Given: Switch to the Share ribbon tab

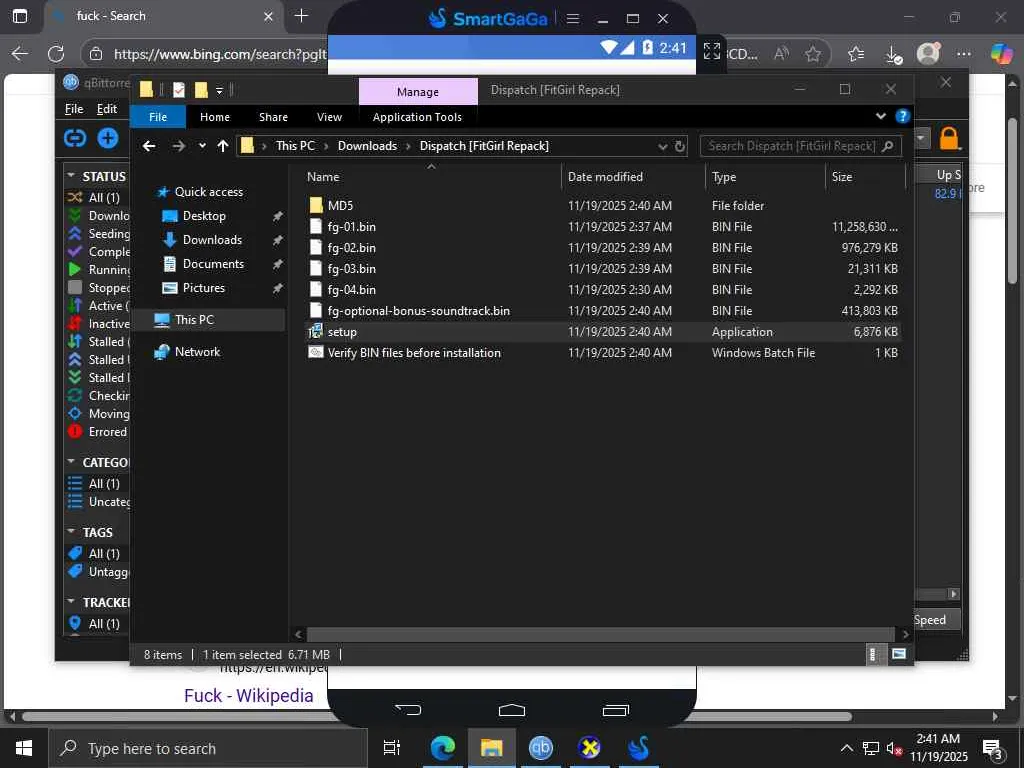Looking at the screenshot, I should [x=273, y=117].
